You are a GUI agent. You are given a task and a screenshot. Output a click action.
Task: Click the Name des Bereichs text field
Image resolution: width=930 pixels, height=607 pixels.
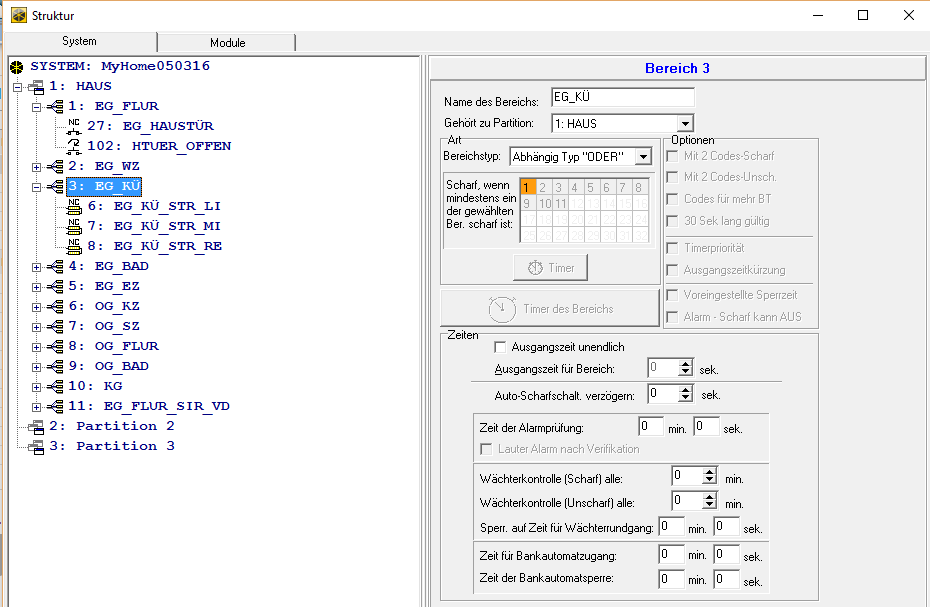click(x=621, y=99)
